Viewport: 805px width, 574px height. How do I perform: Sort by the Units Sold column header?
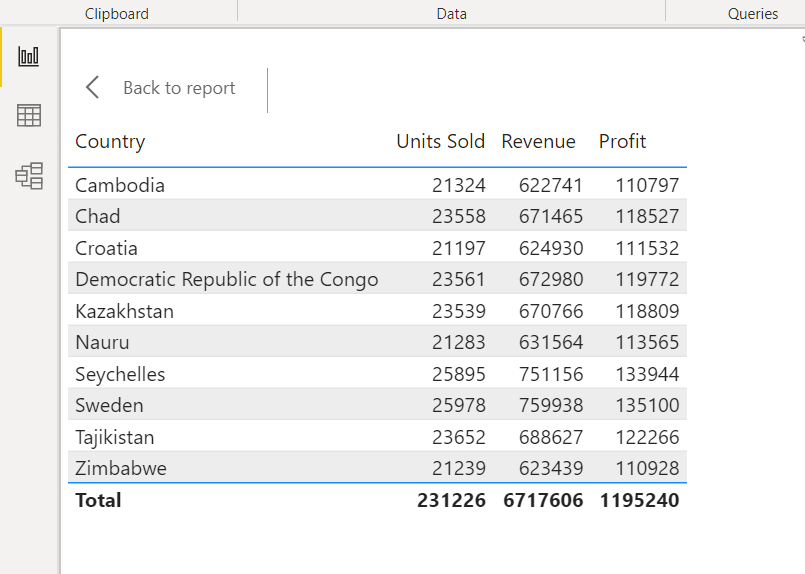pyautogui.click(x=440, y=141)
